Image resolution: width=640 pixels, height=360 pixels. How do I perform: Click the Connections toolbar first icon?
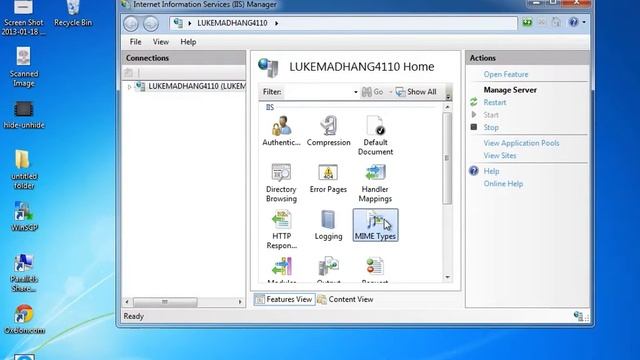129,73
